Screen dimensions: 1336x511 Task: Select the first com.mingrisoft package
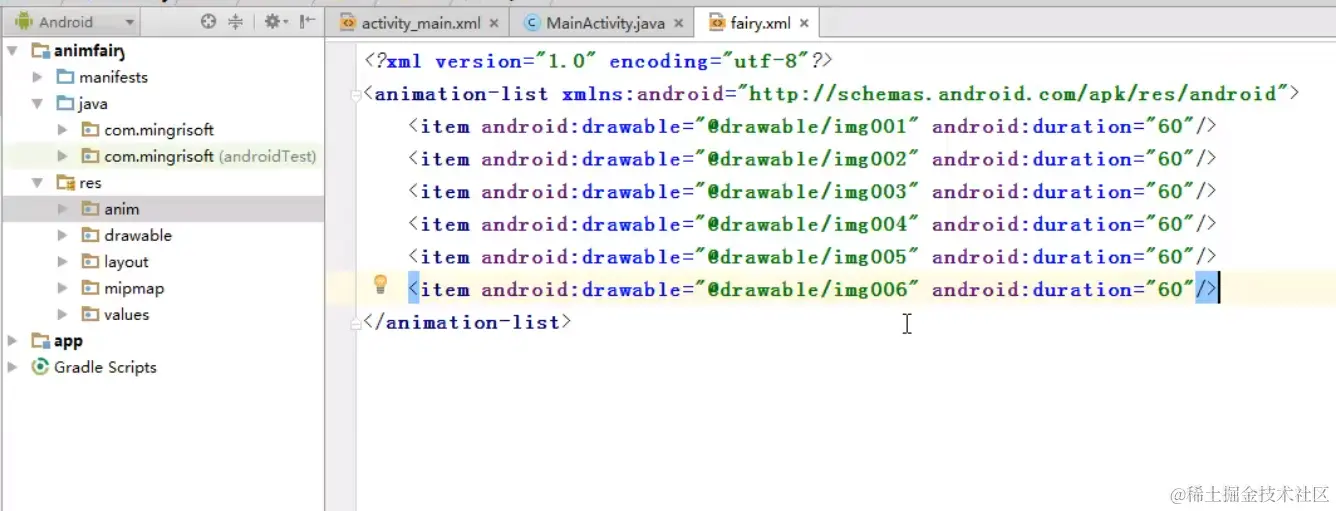(159, 130)
